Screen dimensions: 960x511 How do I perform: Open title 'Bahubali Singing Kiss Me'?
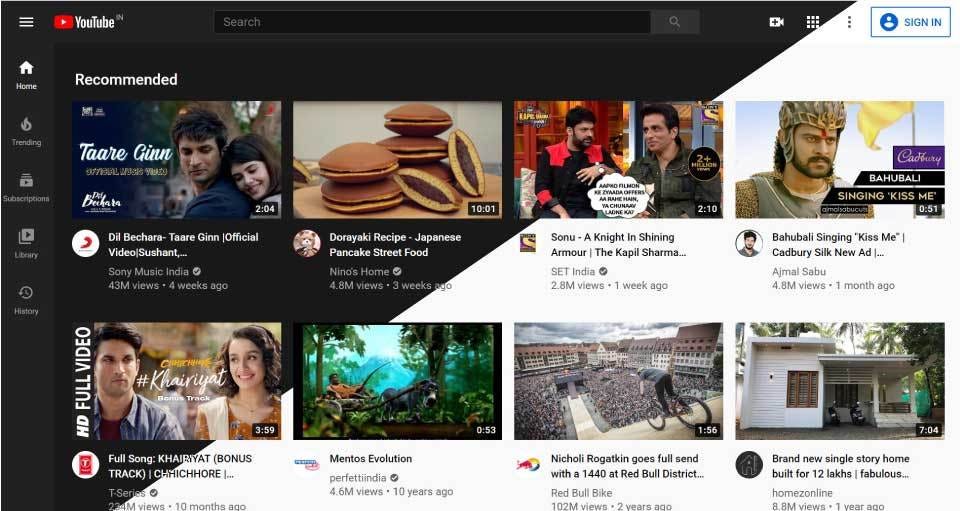[x=838, y=244]
